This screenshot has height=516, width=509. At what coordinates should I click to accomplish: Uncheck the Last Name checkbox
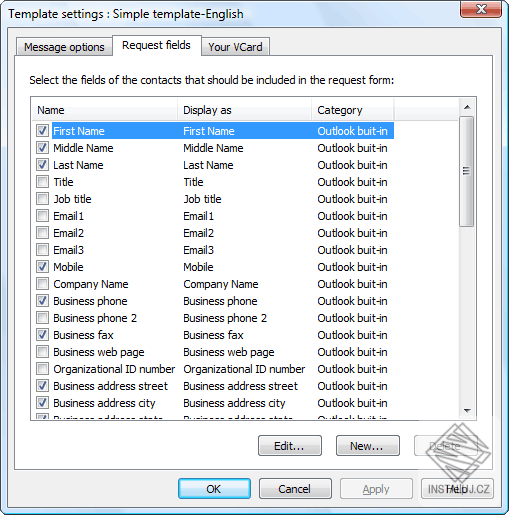(42, 165)
